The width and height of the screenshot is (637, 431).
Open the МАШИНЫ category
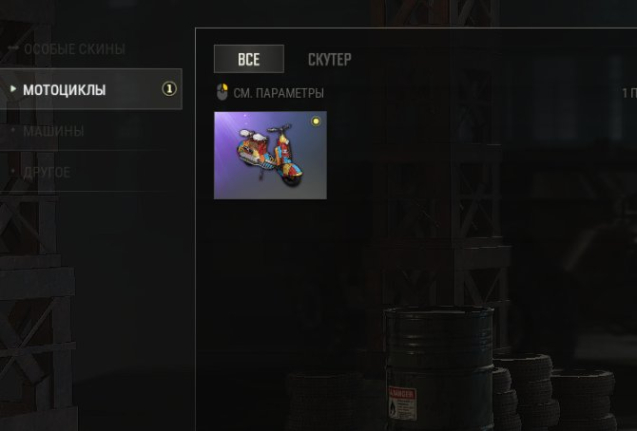click(x=54, y=131)
